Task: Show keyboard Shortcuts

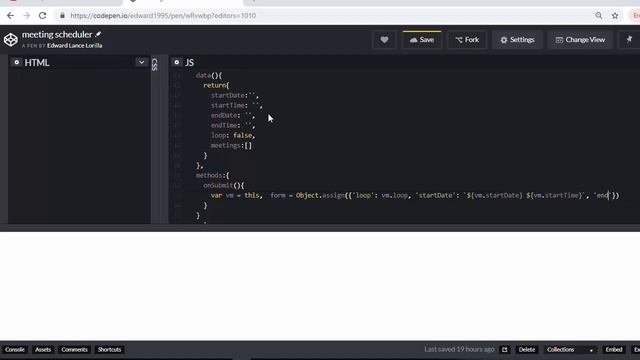Action: 109,349
